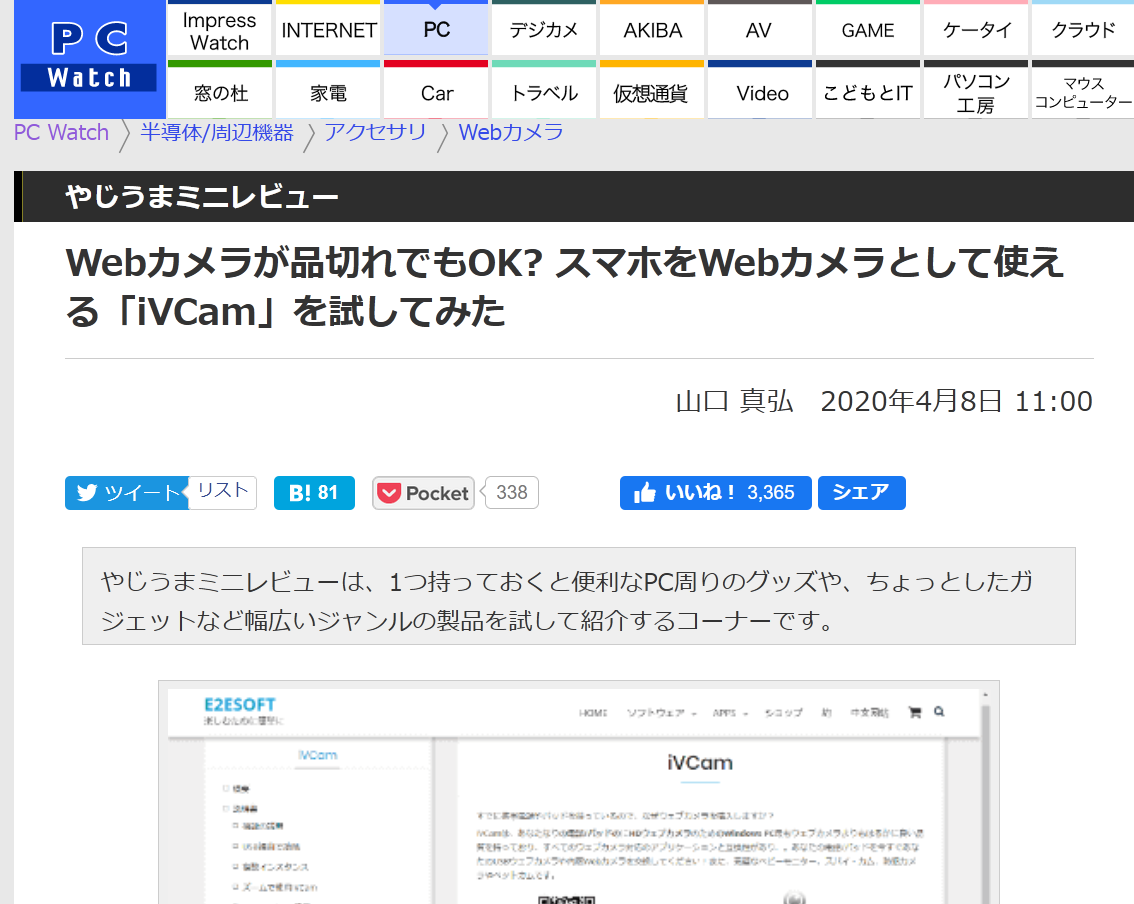Viewport: 1134px width, 904px height.
Task: Open the パソコン工房 tab
Action: click(976, 90)
